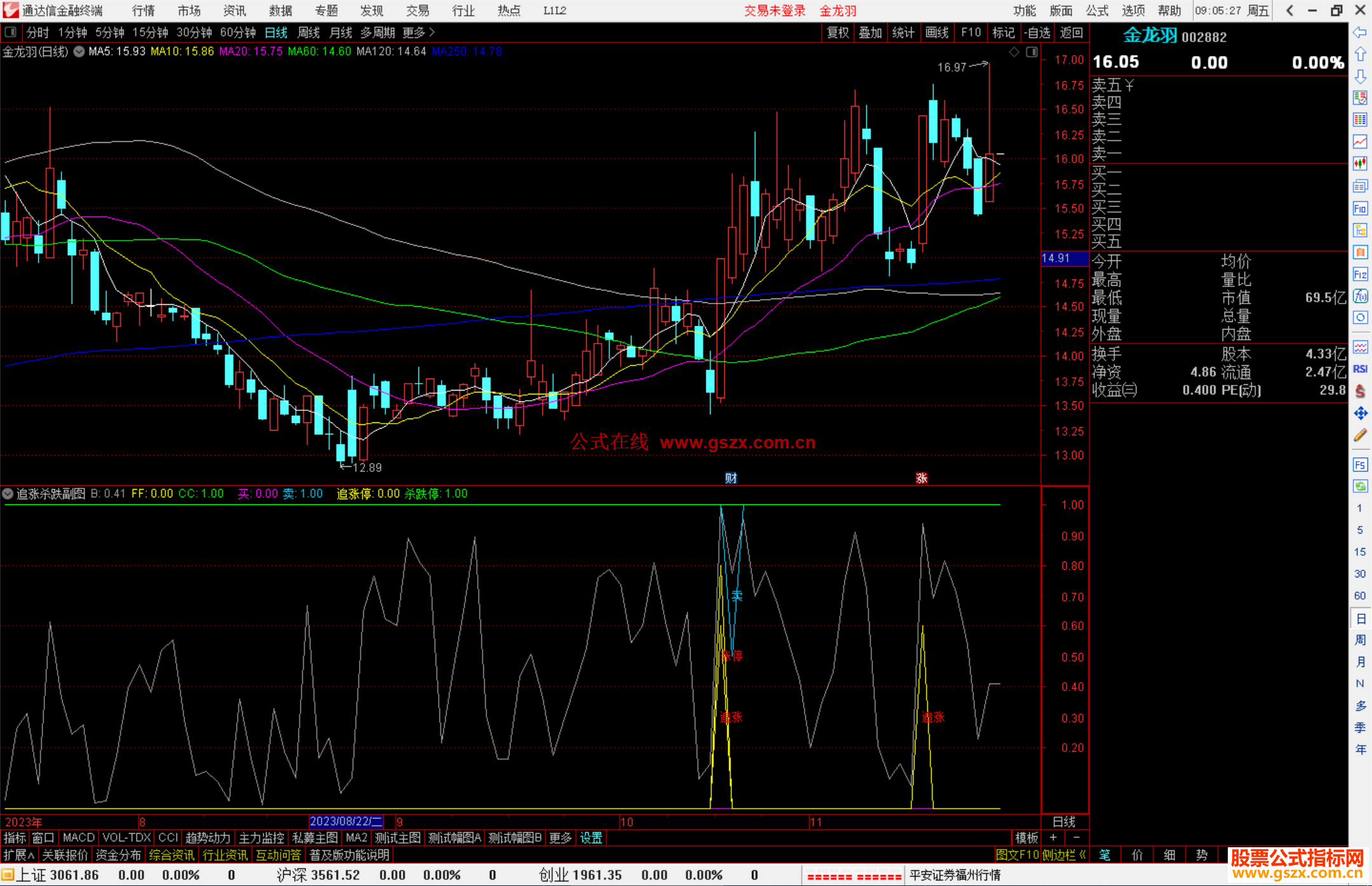
Task: Switch to the 周线 weekly chart tab
Action: coord(309,32)
